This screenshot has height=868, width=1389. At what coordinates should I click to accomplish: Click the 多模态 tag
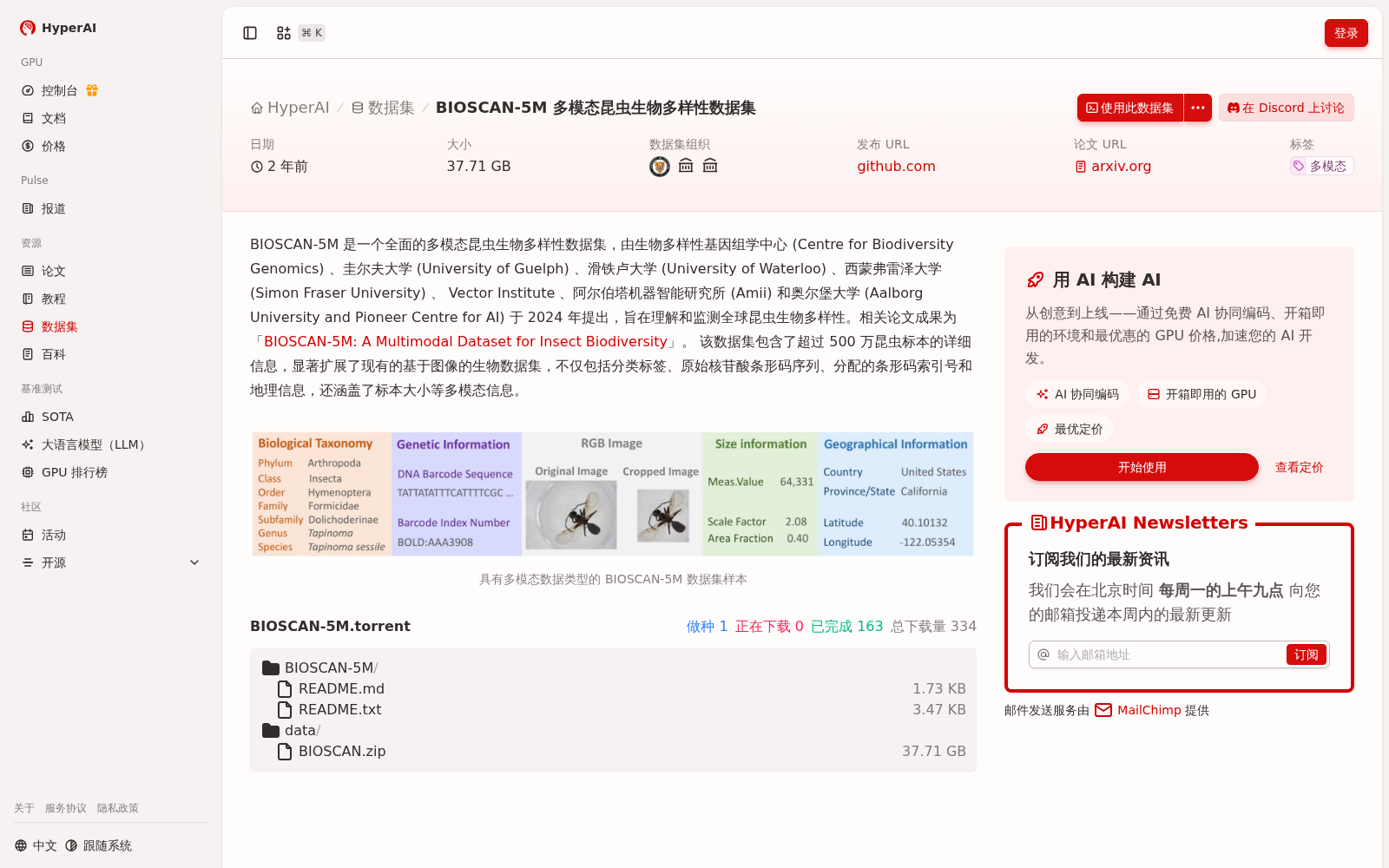click(x=1321, y=166)
